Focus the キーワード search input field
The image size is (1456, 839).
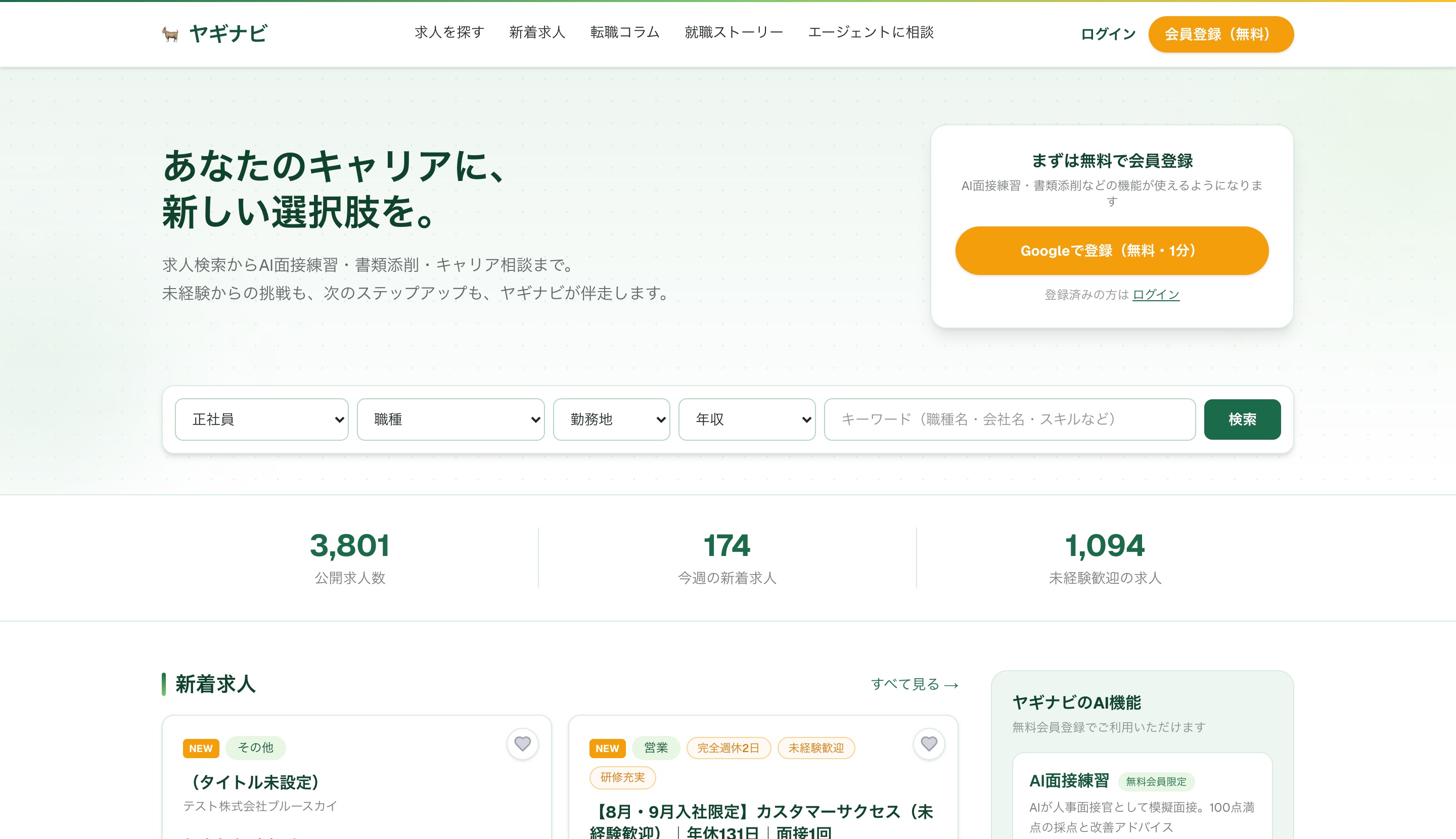(x=1010, y=419)
